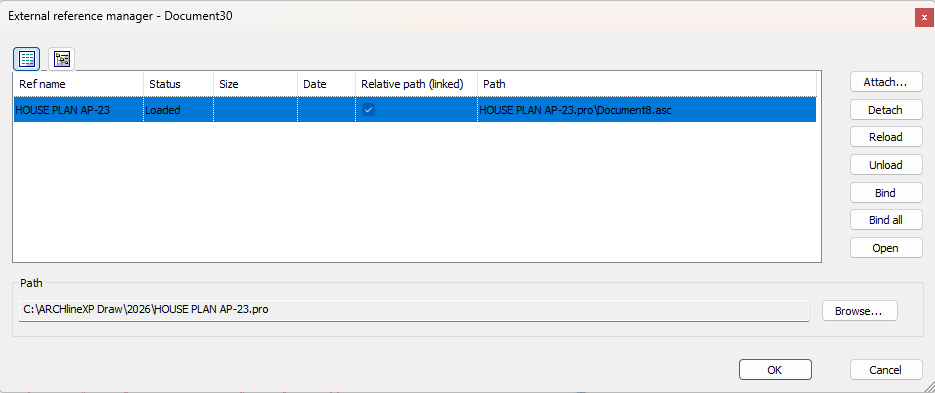This screenshot has width=935, height=393.
Task: Click the Attach... button
Action: [886, 82]
